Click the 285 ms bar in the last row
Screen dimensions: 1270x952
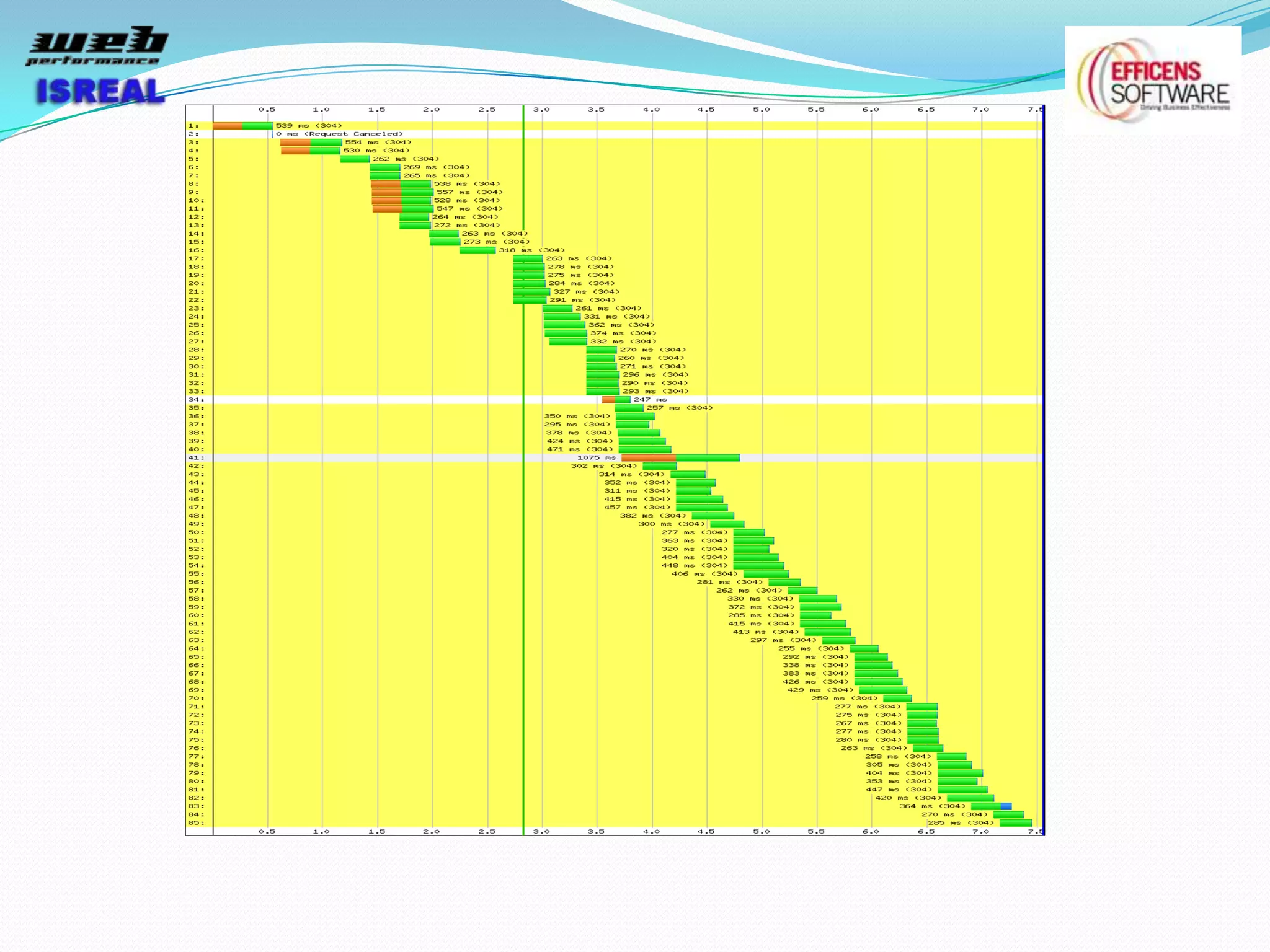[1016, 823]
